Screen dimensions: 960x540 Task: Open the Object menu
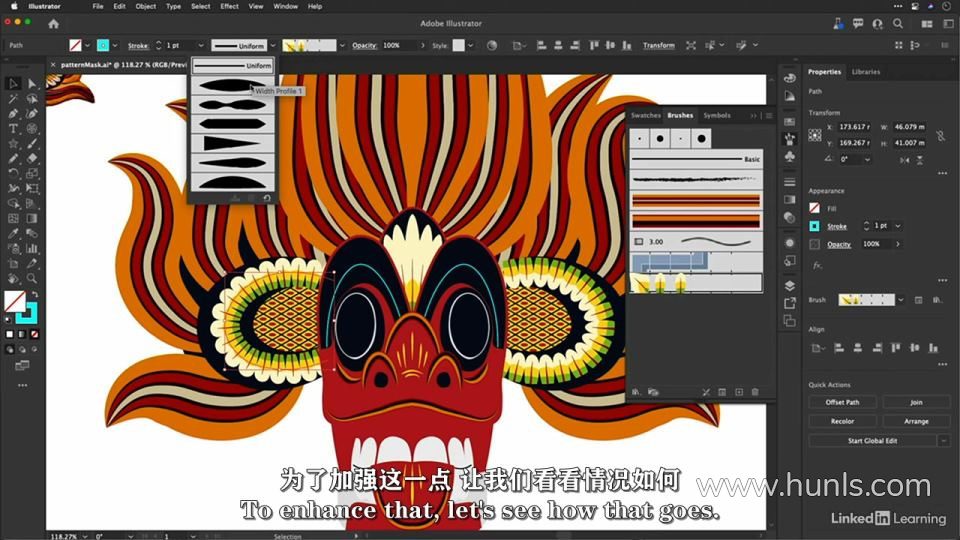(146, 6)
